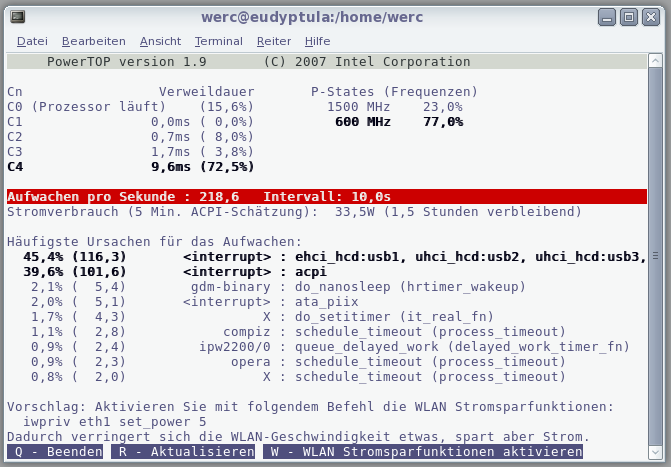Click 'R - Aktualisieren' in bottom bar

coord(183,452)
